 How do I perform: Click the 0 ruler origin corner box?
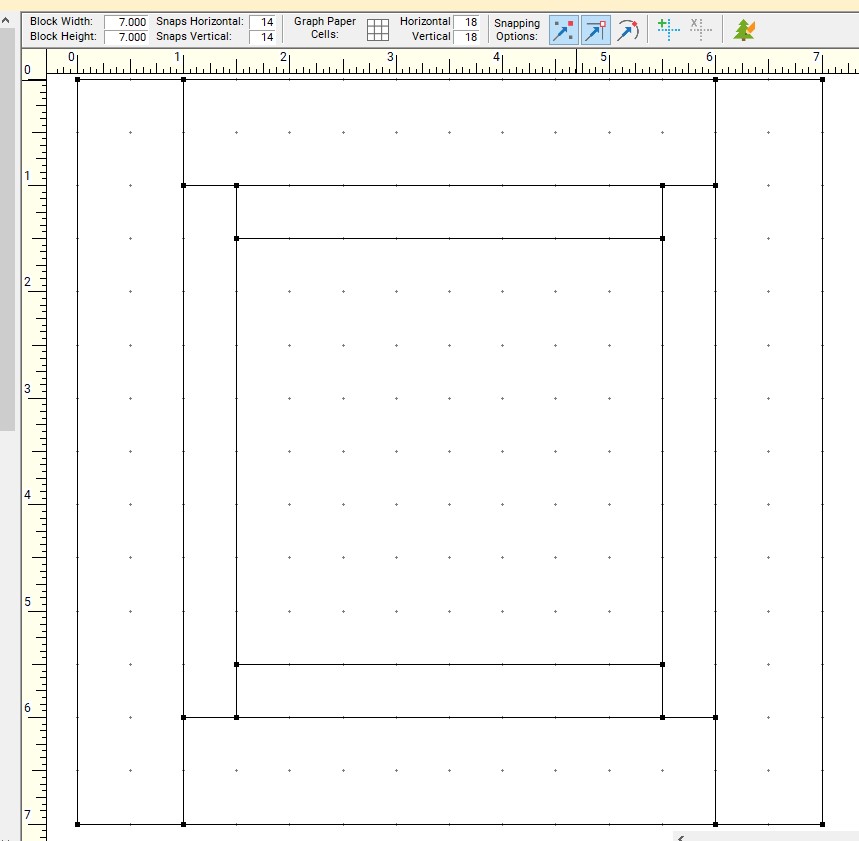pos(33,63)
